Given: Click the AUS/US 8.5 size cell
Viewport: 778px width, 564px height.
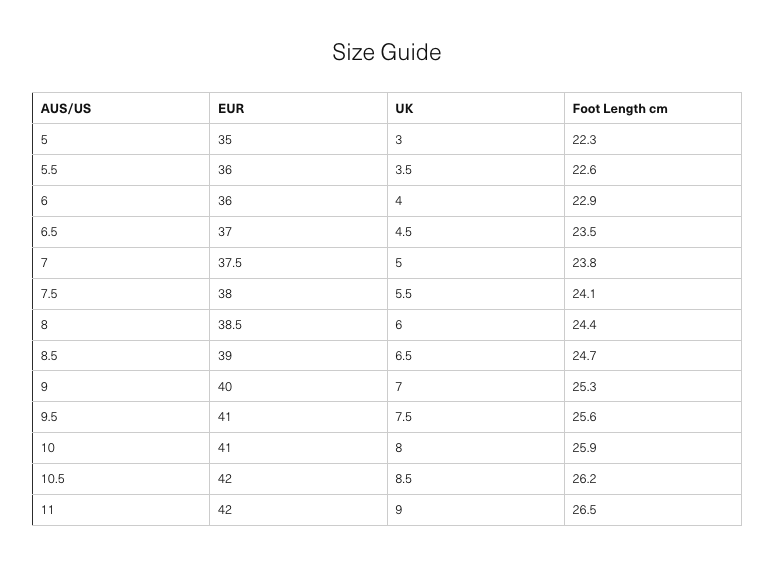Looking at the screenshot, I should click(49, 356).
